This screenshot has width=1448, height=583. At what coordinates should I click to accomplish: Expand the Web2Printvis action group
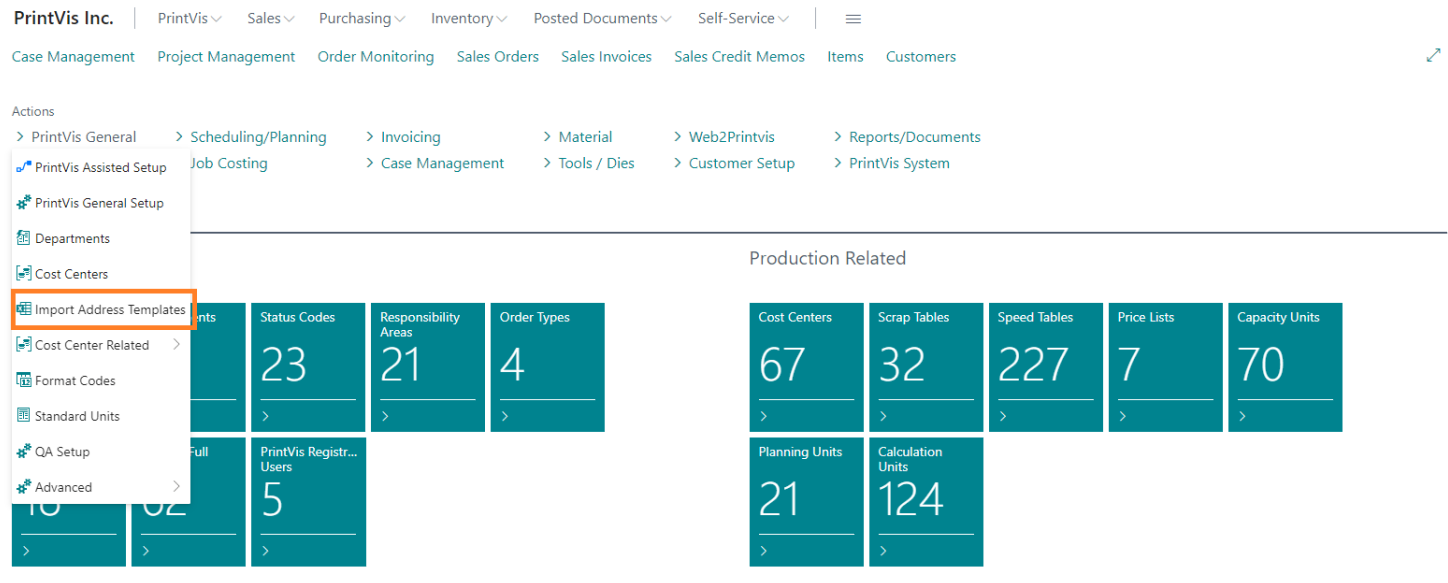pyautogui.click(x=724, y=137)
